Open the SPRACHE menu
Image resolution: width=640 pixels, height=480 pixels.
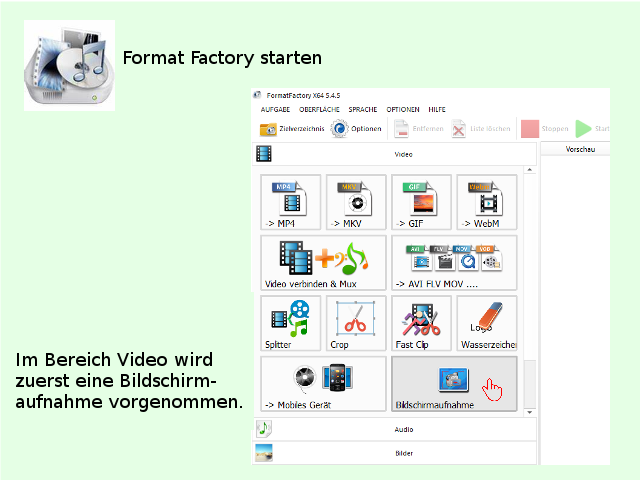(x=363, y=109)
